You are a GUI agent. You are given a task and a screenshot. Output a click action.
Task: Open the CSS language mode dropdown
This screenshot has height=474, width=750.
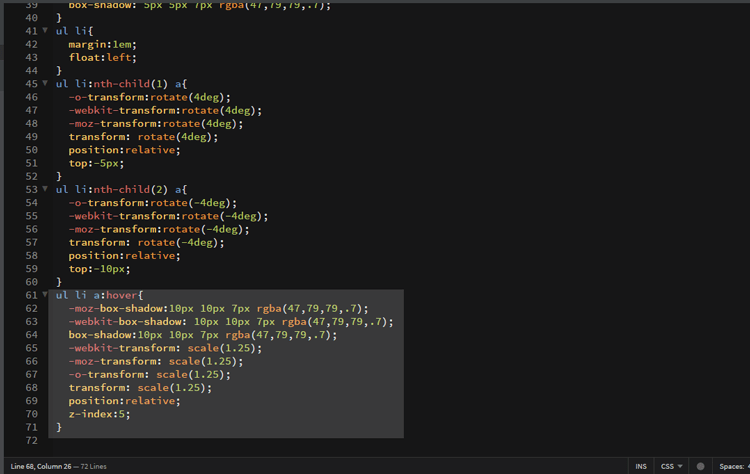672,466
